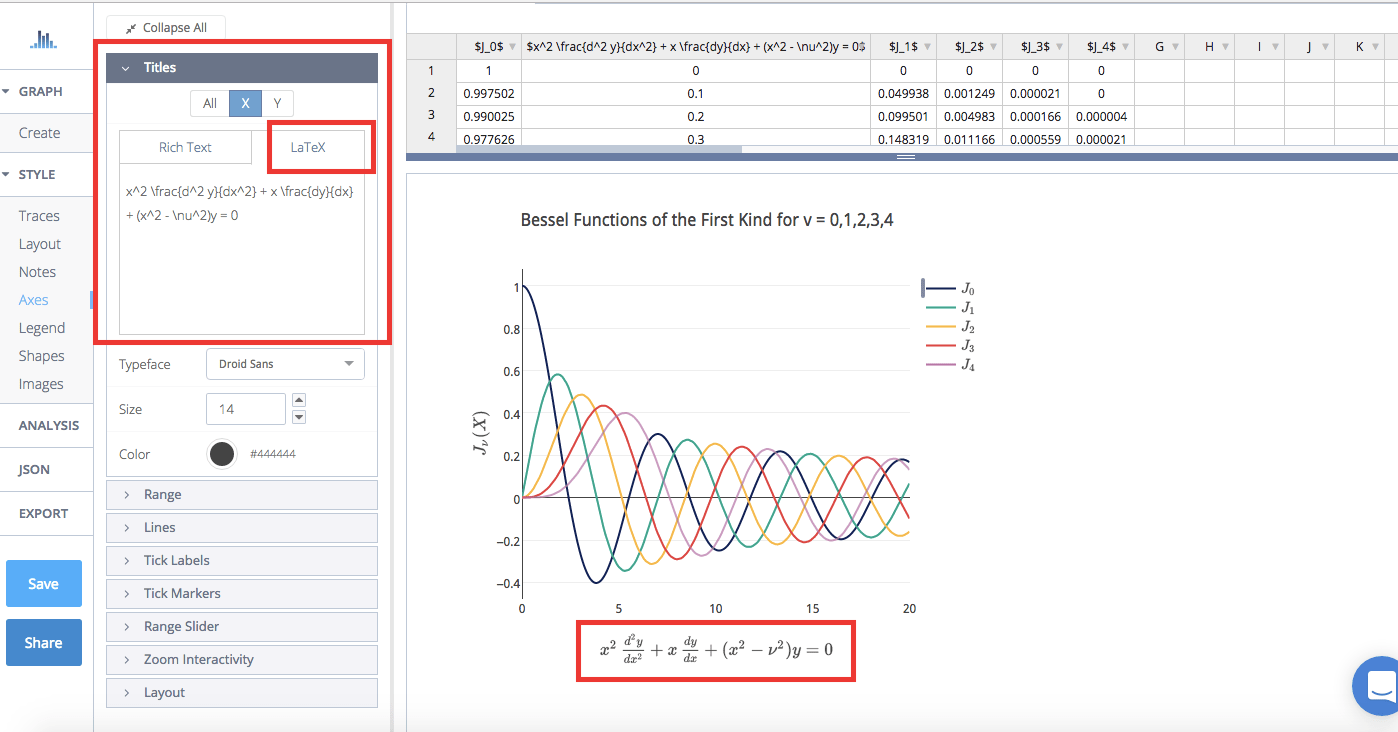Viewport: 1398px width, 732px height.
Task: Collapse the GRAPH sidebar section
Action: tap(33, 91)
